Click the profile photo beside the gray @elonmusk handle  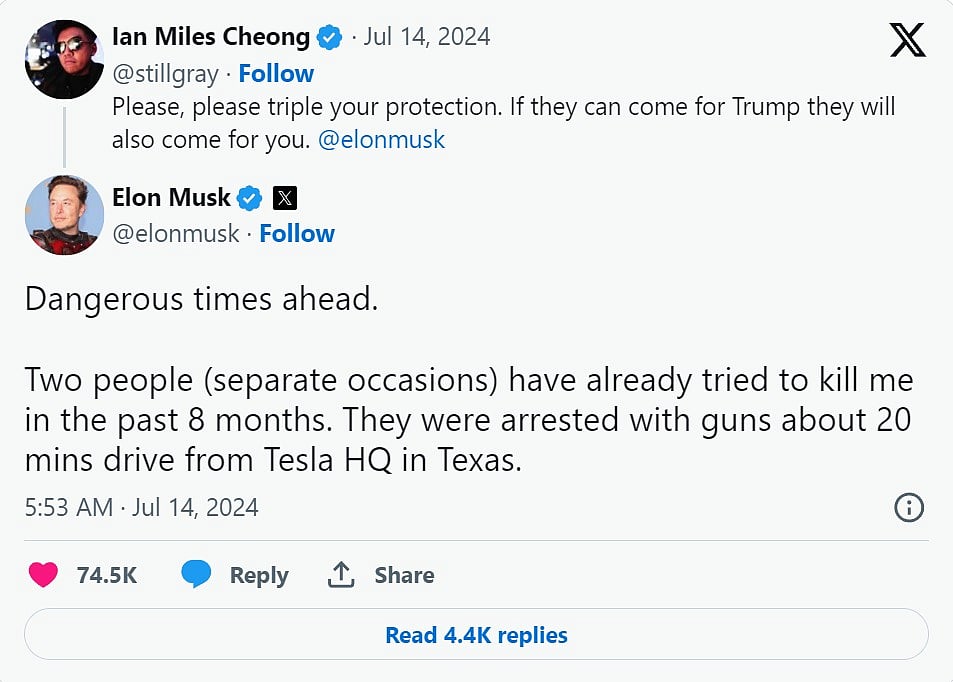coord(64,215)
